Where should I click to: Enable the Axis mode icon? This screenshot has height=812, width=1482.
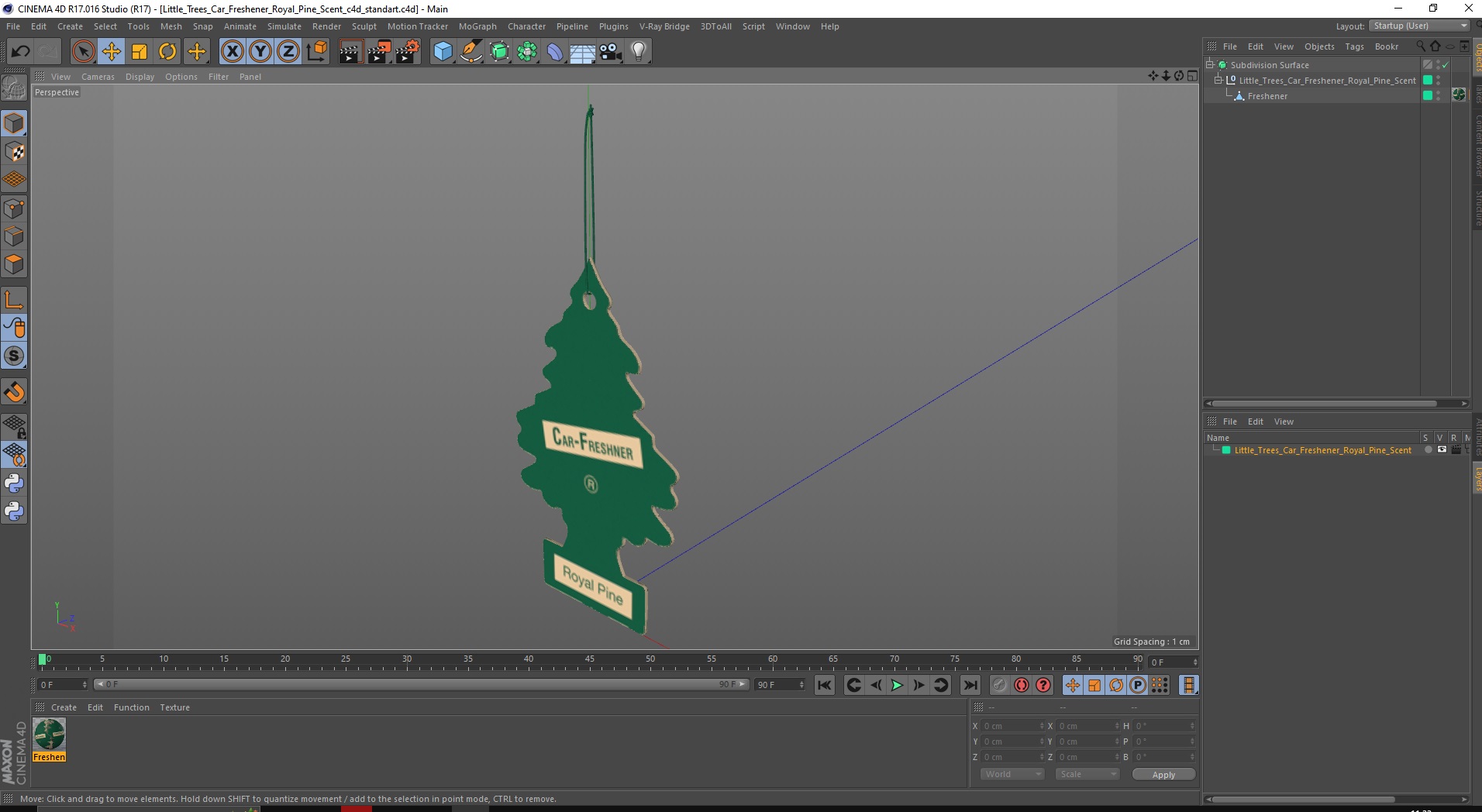14,300
